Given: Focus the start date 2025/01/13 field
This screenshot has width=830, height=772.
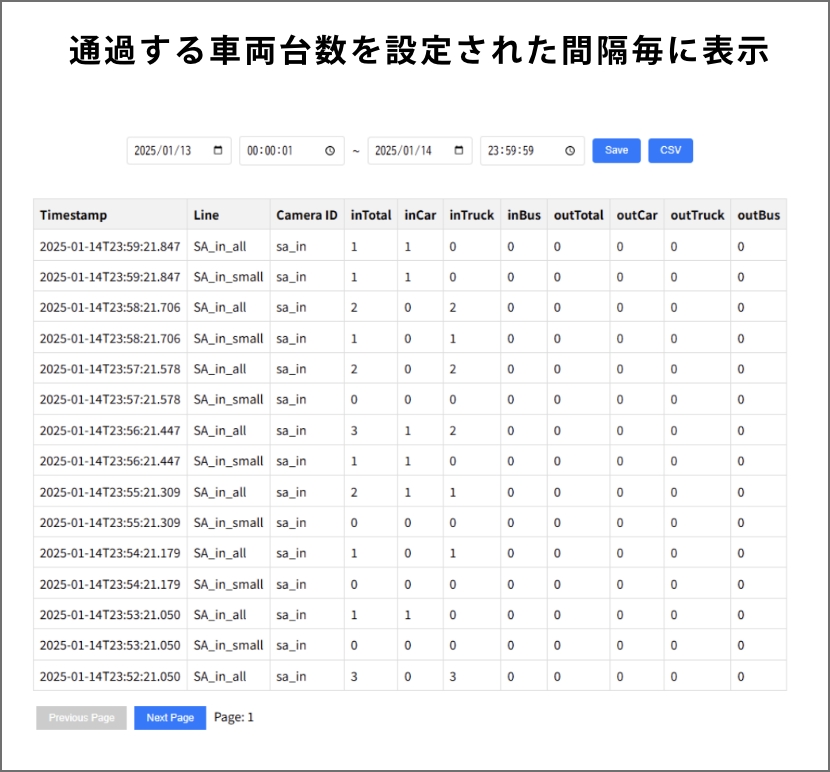Looking at the screenshot, I should pos(165,151).
